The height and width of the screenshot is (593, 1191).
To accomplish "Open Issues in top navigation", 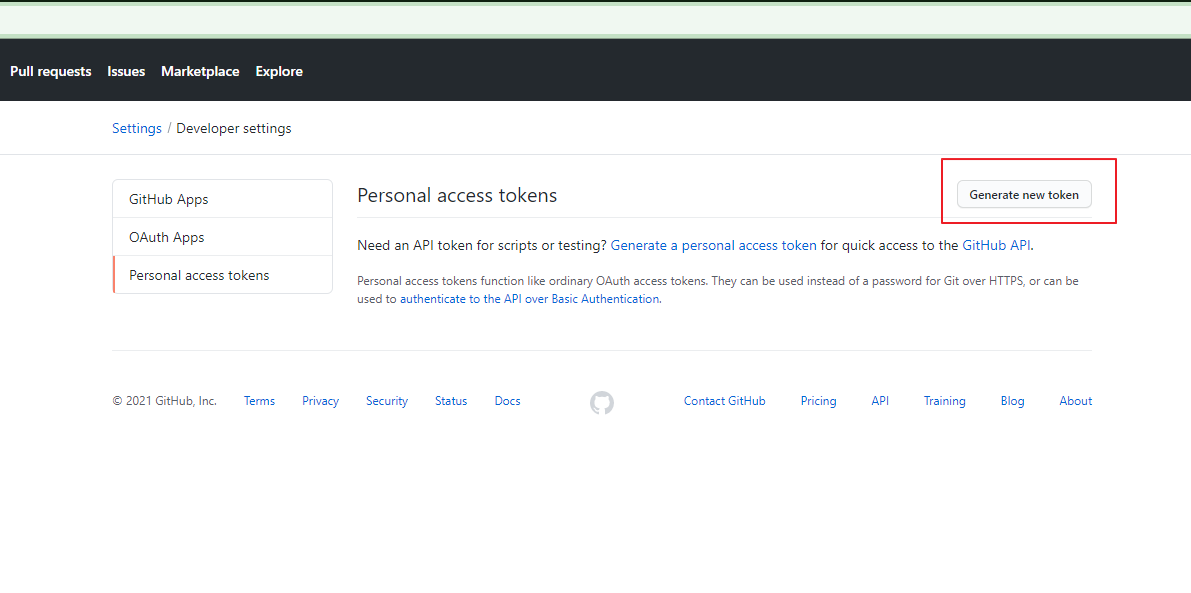I will click(126, 71).
